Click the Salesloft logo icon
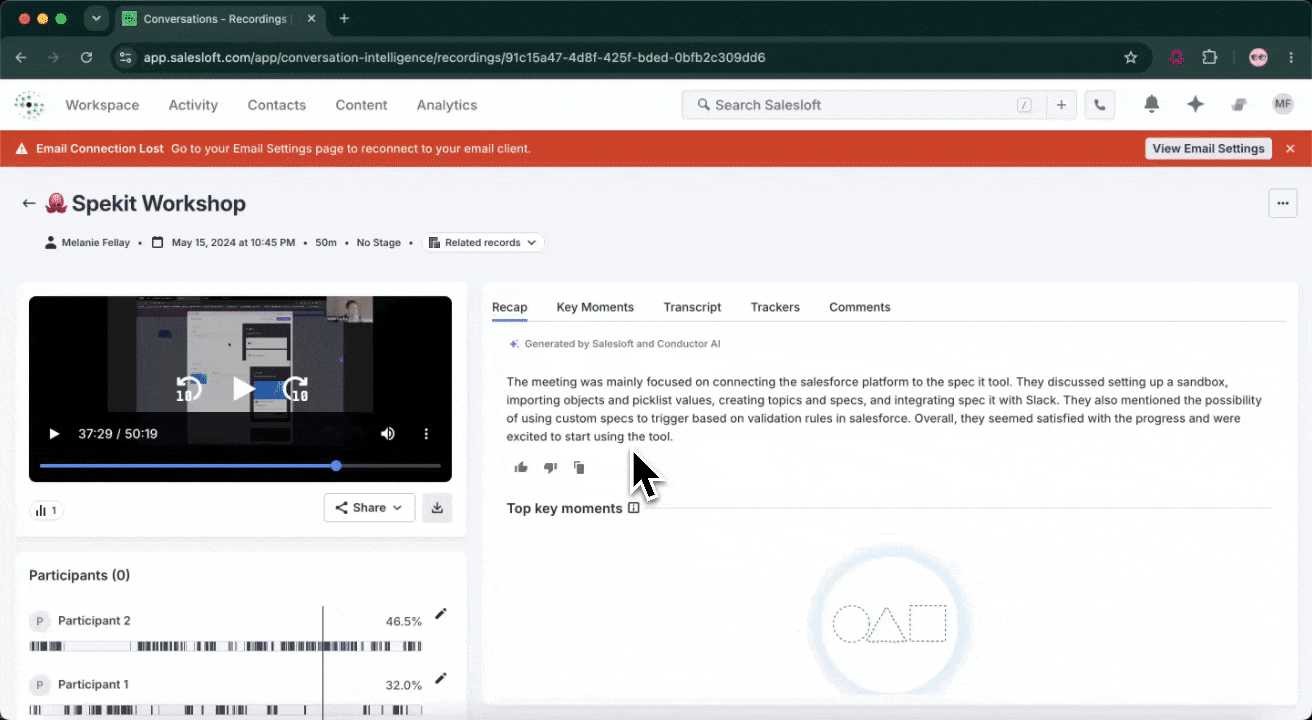 pyautogui.click(x=29, y=105)
